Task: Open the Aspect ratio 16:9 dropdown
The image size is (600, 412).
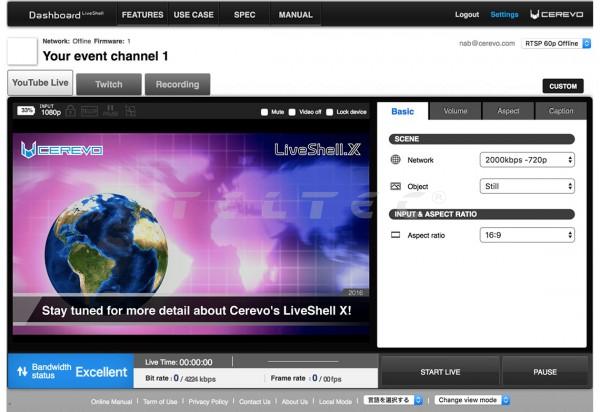Action: tap(526, 235)
